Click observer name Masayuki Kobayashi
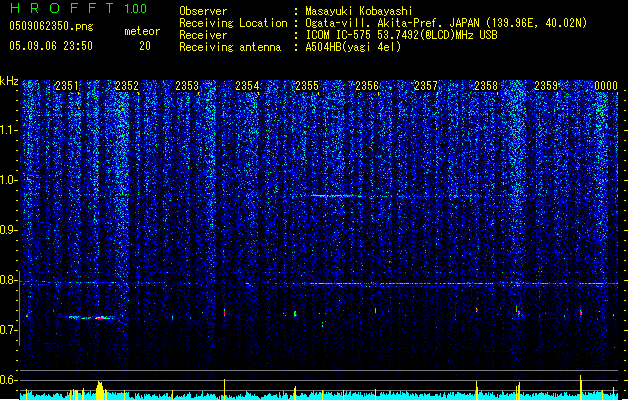 359,11
